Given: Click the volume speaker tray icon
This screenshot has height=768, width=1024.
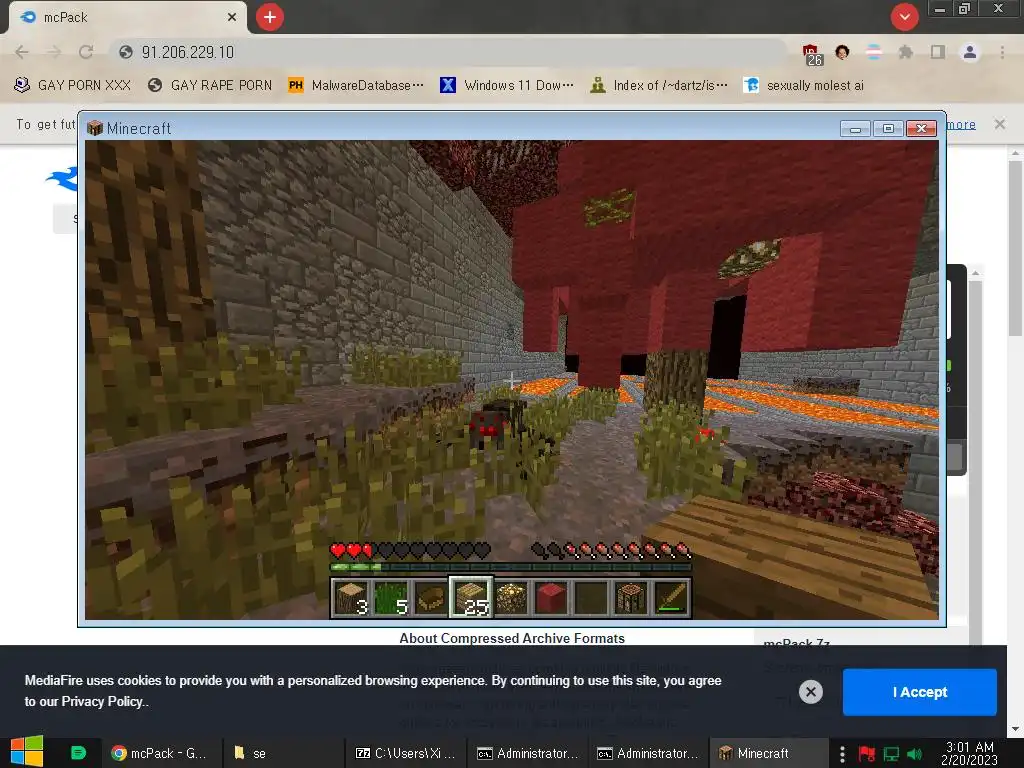Looking at the screenshot, I should (x=914, y=754).
